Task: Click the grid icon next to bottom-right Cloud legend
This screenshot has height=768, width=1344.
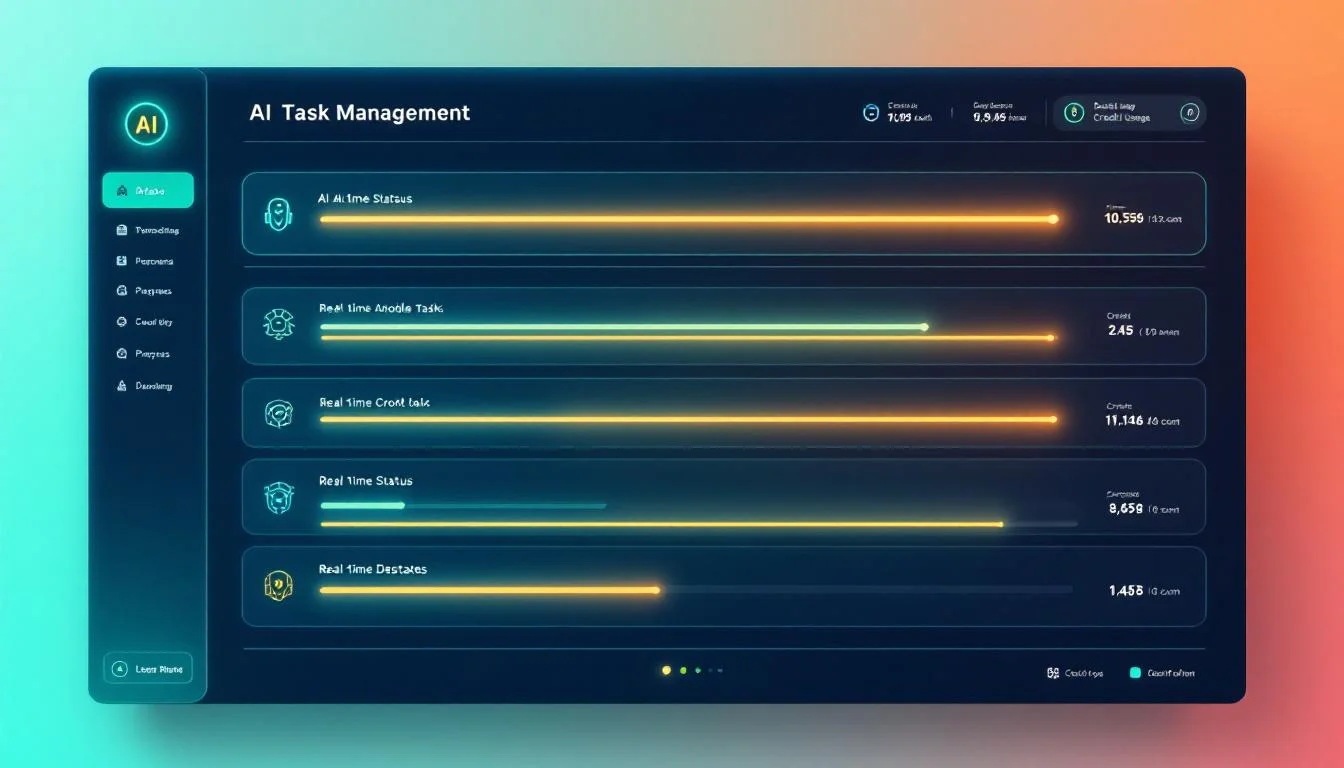Action: pyautogui.click(x=1051, y=672)
